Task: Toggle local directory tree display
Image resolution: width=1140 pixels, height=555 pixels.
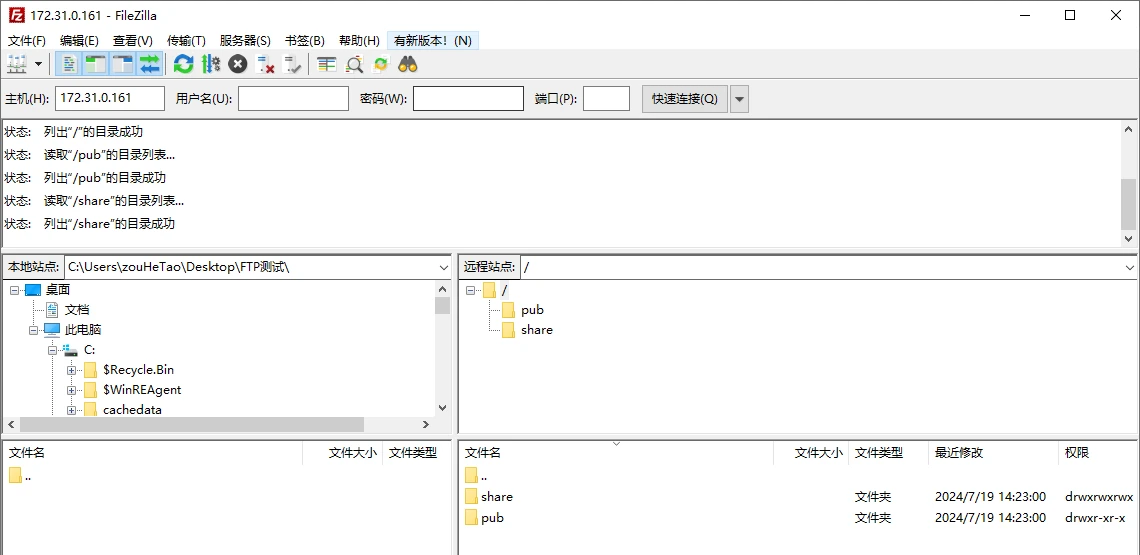Action: (x=96, y=65)
